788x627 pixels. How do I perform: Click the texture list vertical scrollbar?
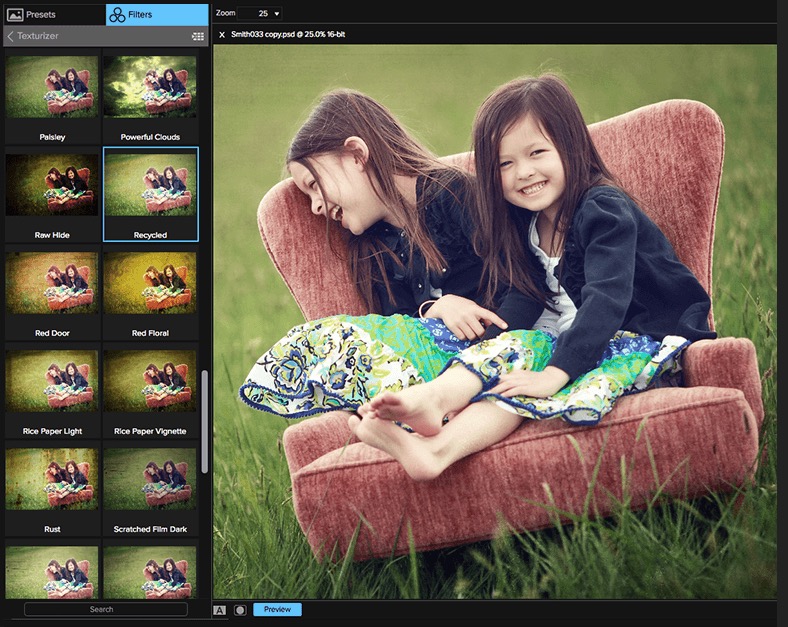click(205, 420)
